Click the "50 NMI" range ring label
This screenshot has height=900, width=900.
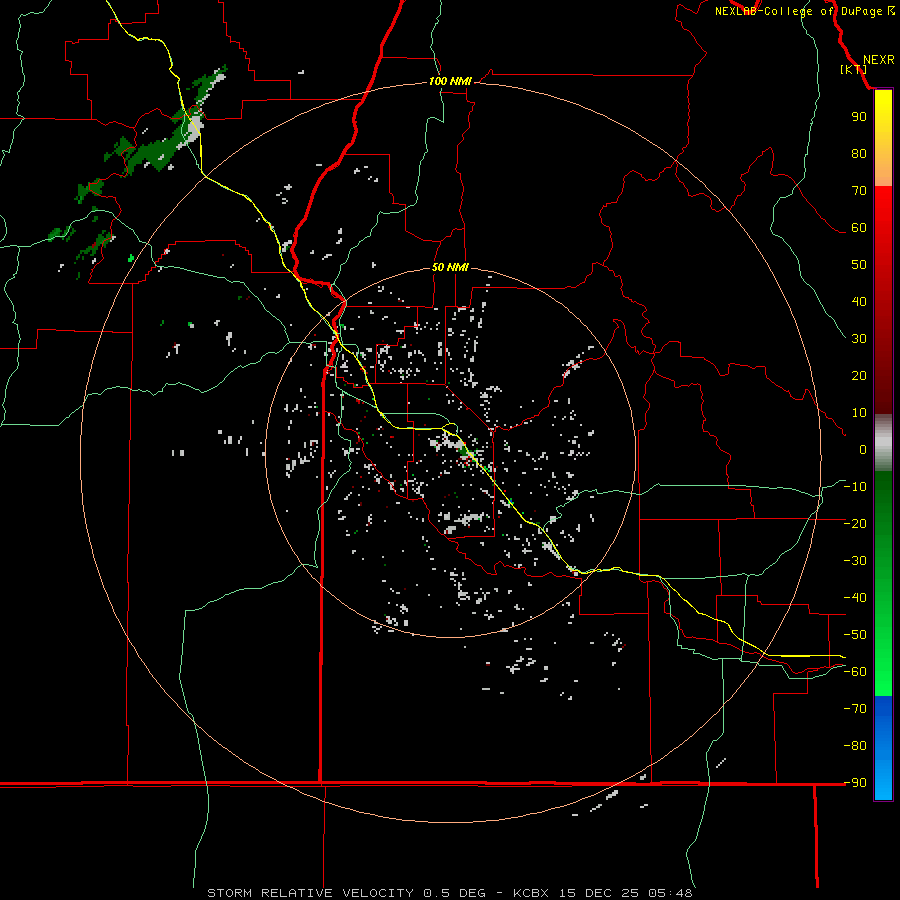click(x=450, y=267)
